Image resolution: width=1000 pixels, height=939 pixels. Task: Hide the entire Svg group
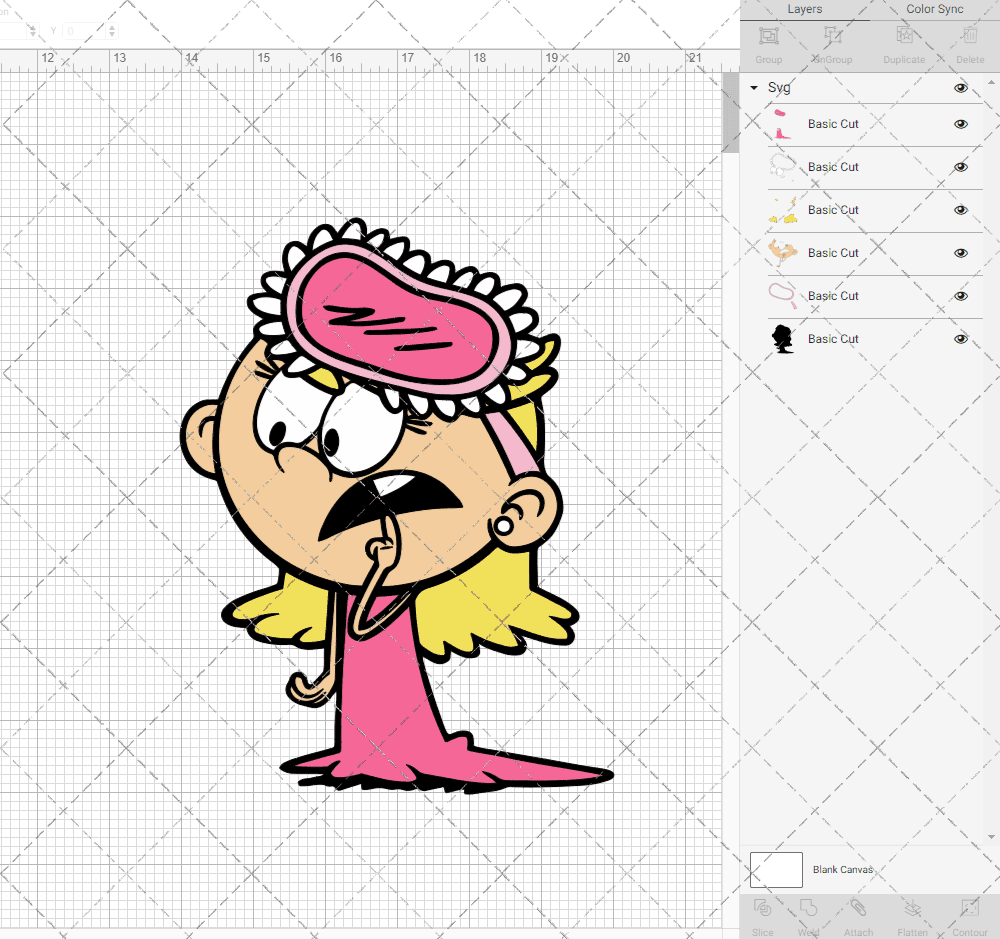click(960, 88)
